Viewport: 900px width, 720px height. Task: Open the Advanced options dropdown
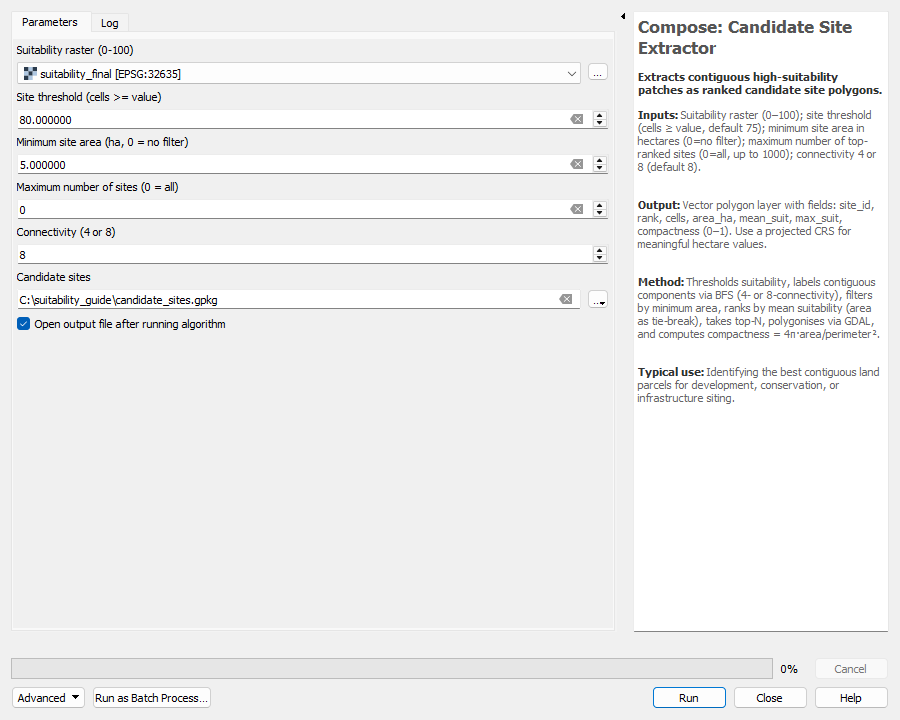point(48,698)
